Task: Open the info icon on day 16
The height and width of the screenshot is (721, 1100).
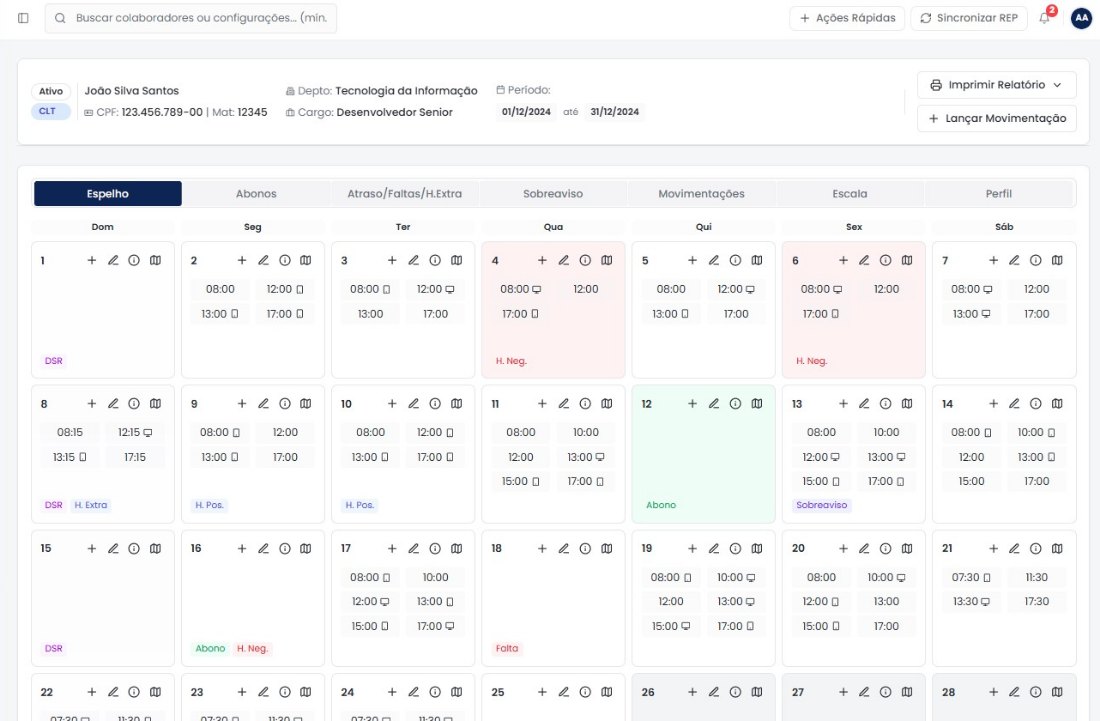Action: 285,548
